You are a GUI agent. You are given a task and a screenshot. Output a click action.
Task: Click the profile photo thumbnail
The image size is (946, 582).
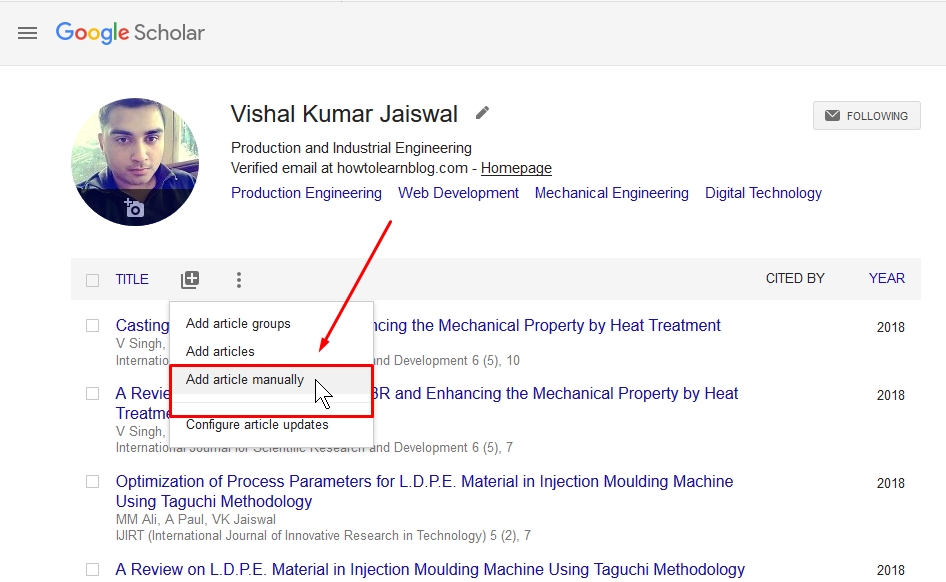[135, 162]
